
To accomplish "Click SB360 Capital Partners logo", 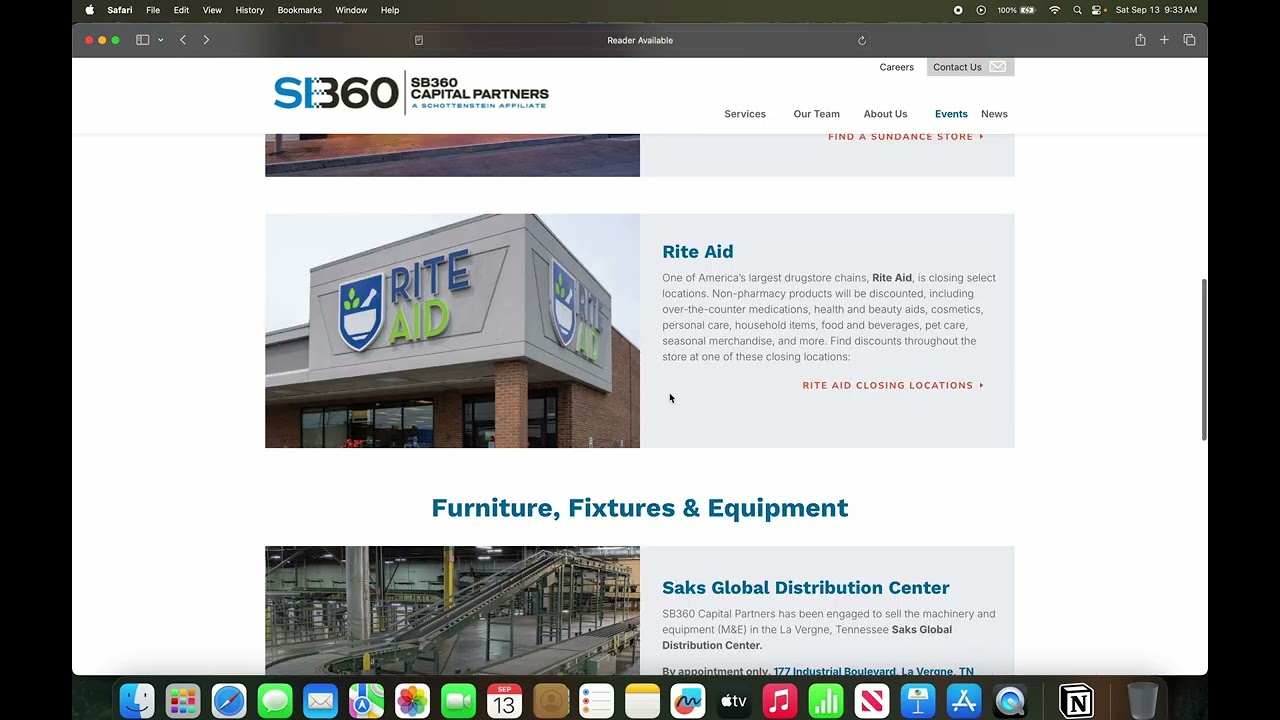I will [411, 93].
